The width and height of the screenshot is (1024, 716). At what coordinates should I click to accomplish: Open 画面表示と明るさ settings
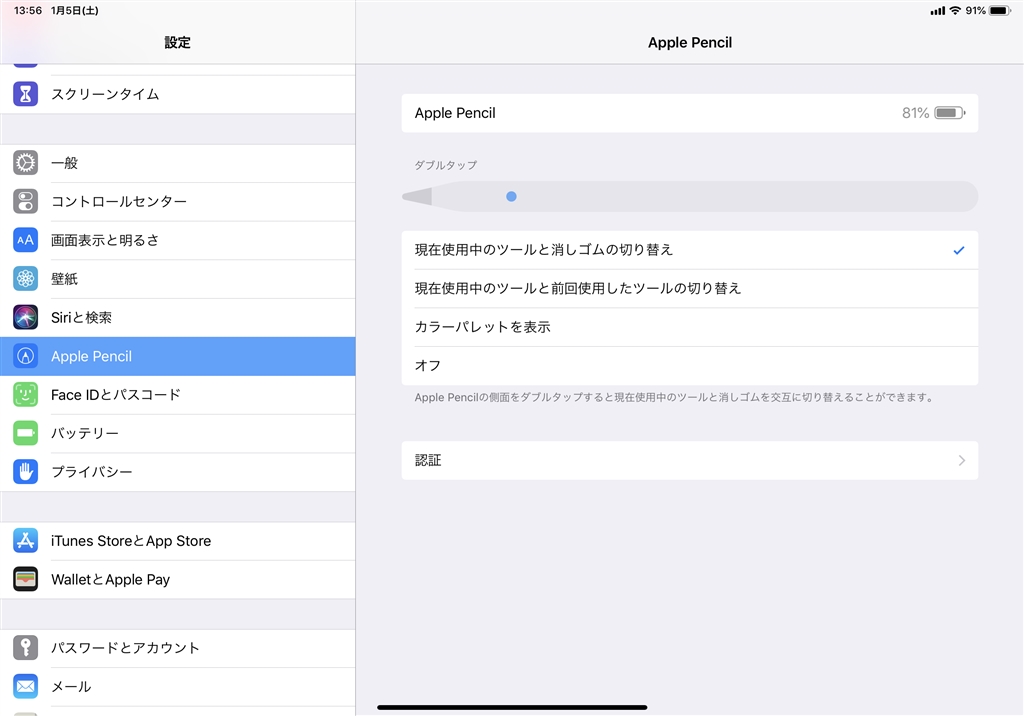[x=178, y=240]
